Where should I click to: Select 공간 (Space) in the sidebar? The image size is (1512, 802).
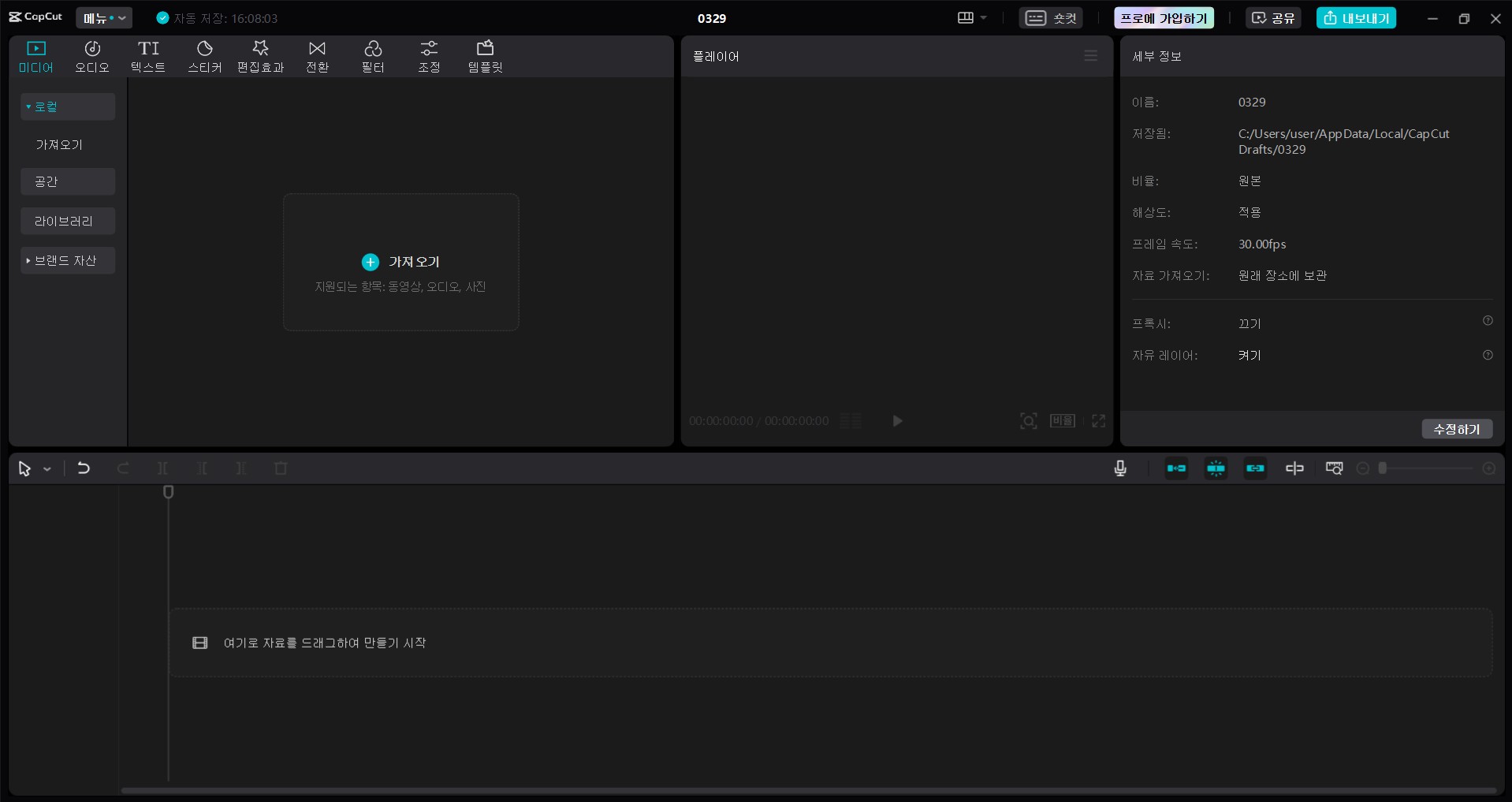click(68, 181)
